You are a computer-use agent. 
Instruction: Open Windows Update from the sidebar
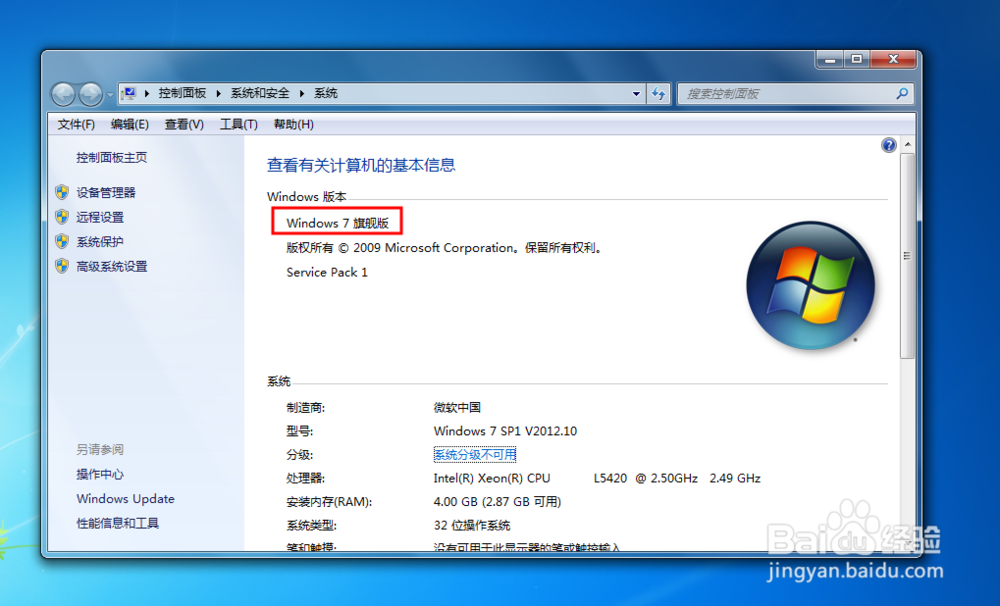[x=125, y=498]
